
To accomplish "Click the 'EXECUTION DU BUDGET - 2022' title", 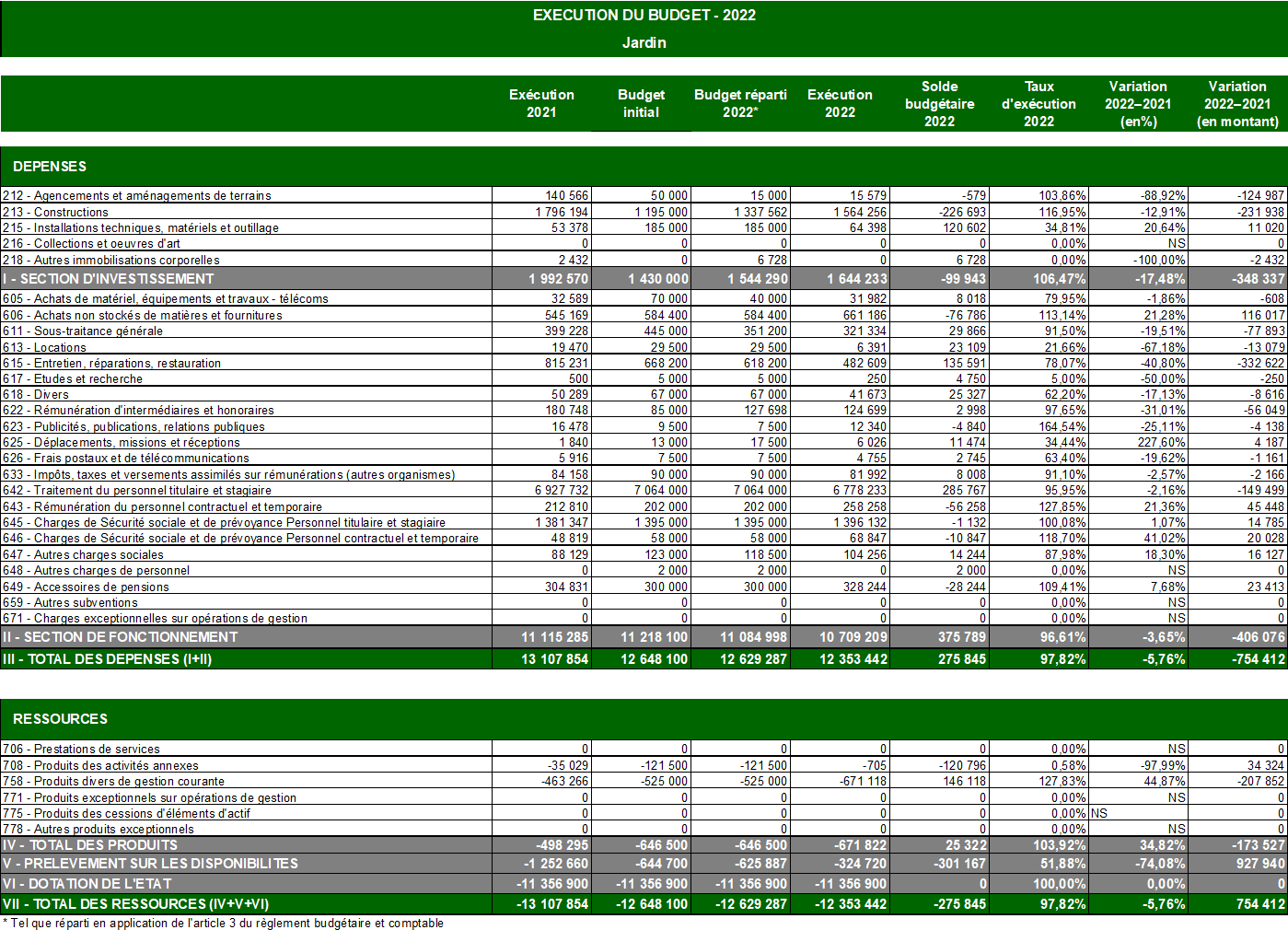I will [644, 15].
